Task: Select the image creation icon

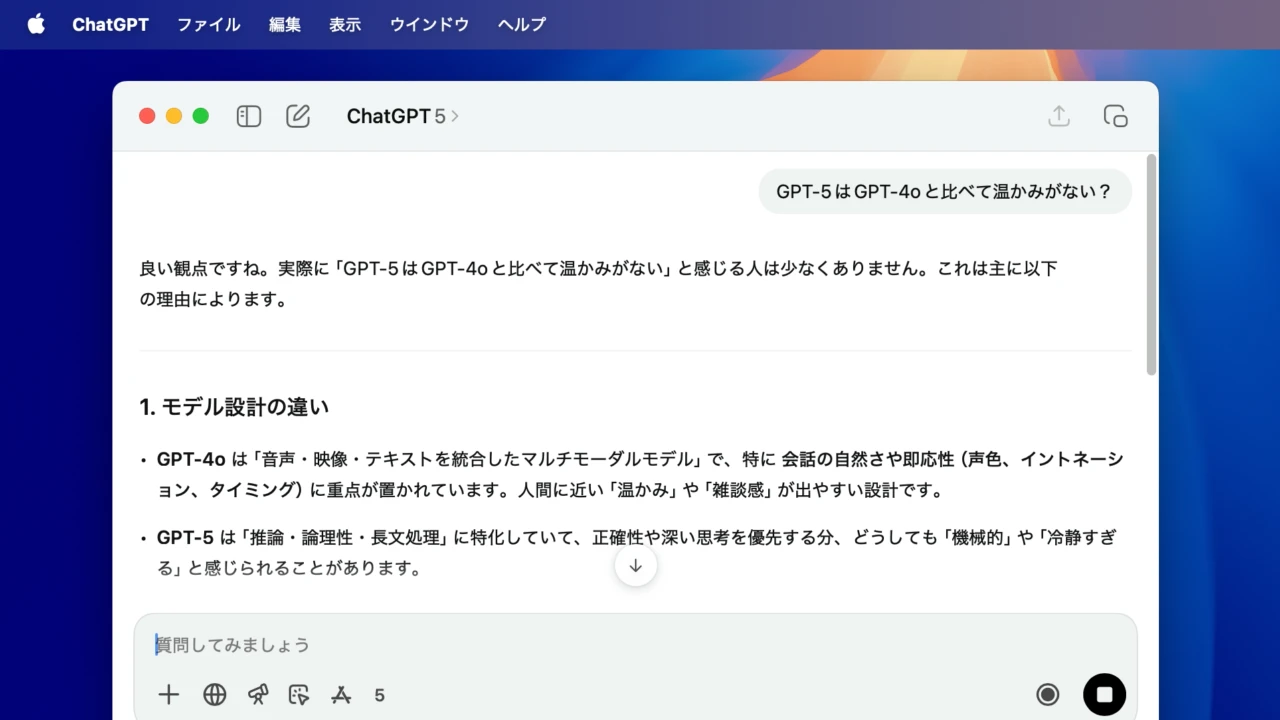Action: pos(299,695)
